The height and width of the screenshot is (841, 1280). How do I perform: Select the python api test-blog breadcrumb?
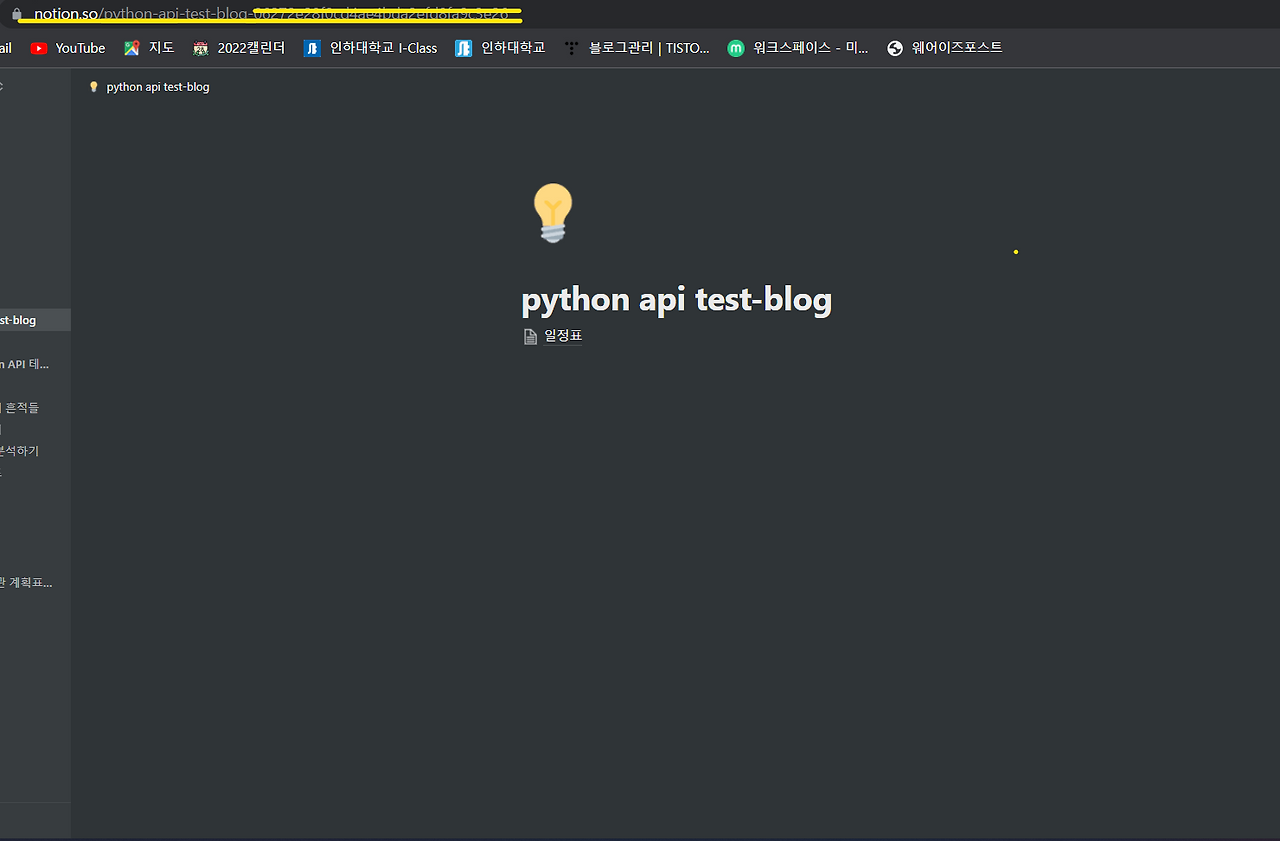click(x=159, y=86)
